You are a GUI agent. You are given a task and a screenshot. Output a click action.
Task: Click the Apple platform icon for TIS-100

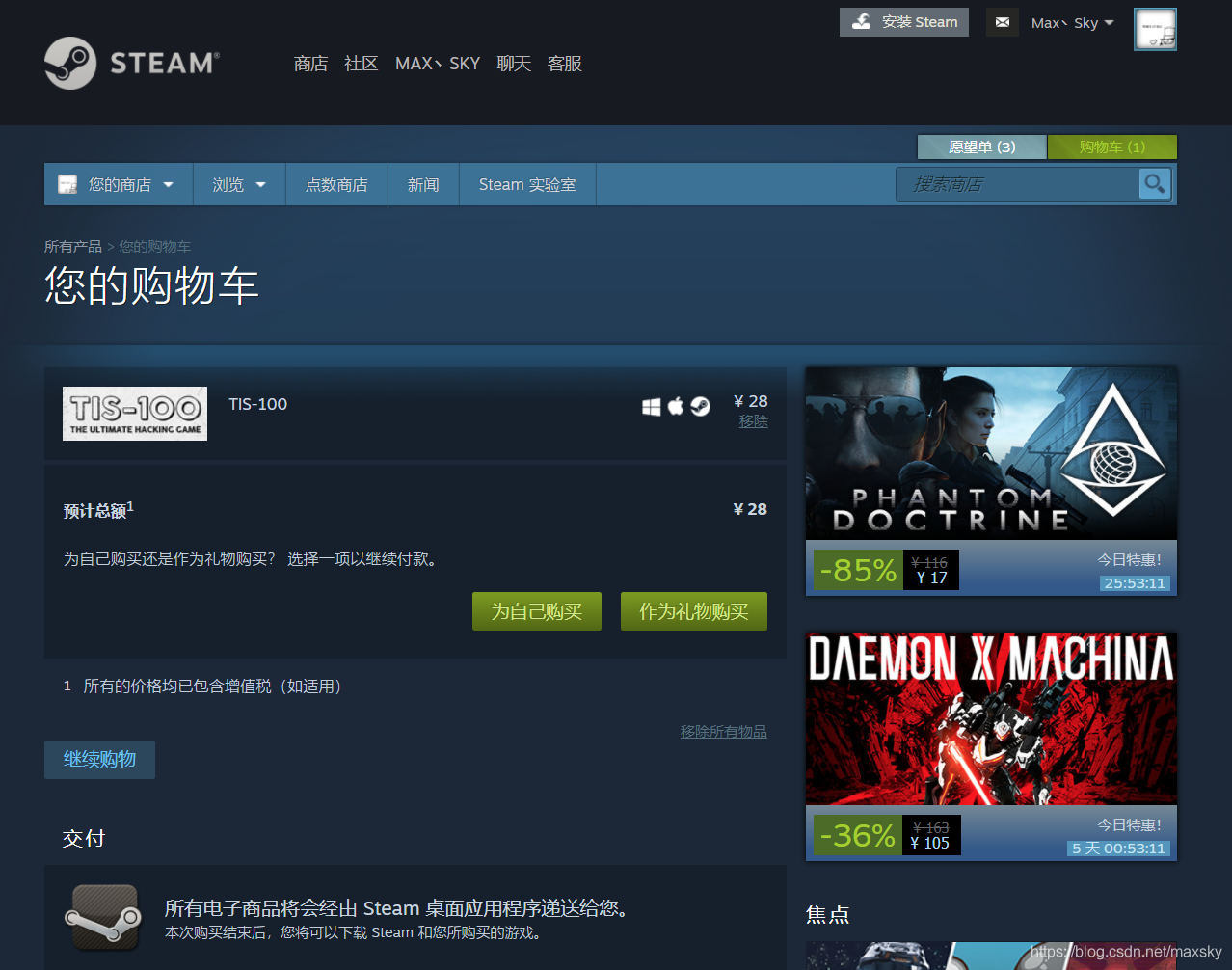coord(676,406)
